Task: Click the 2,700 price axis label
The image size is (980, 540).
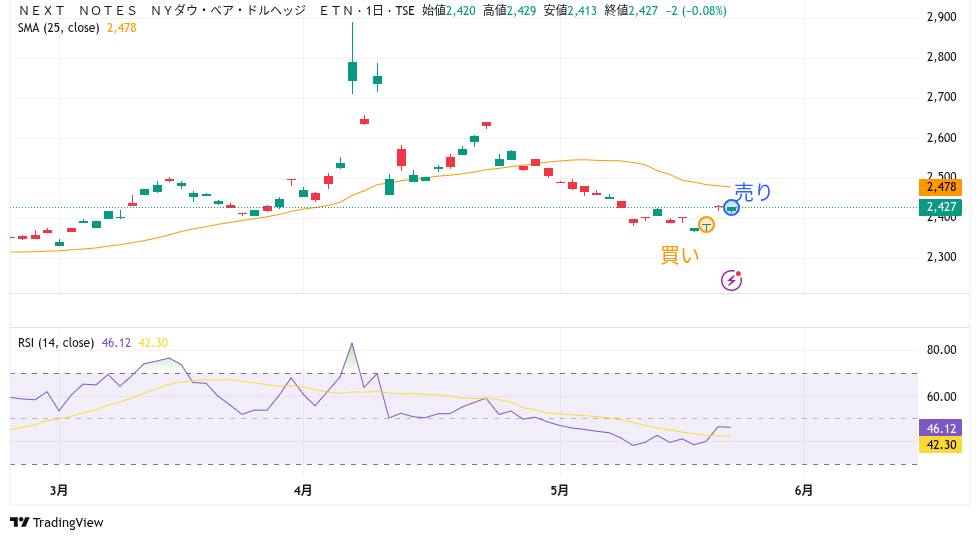Action: point(941,97)
